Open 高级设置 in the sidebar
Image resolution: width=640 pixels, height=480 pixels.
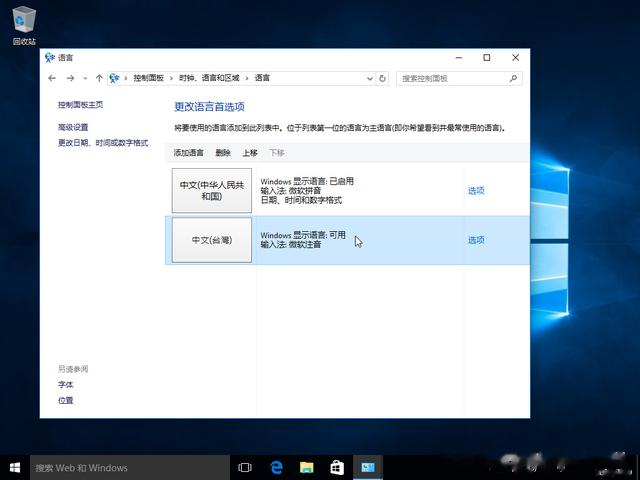coord(73,127)
